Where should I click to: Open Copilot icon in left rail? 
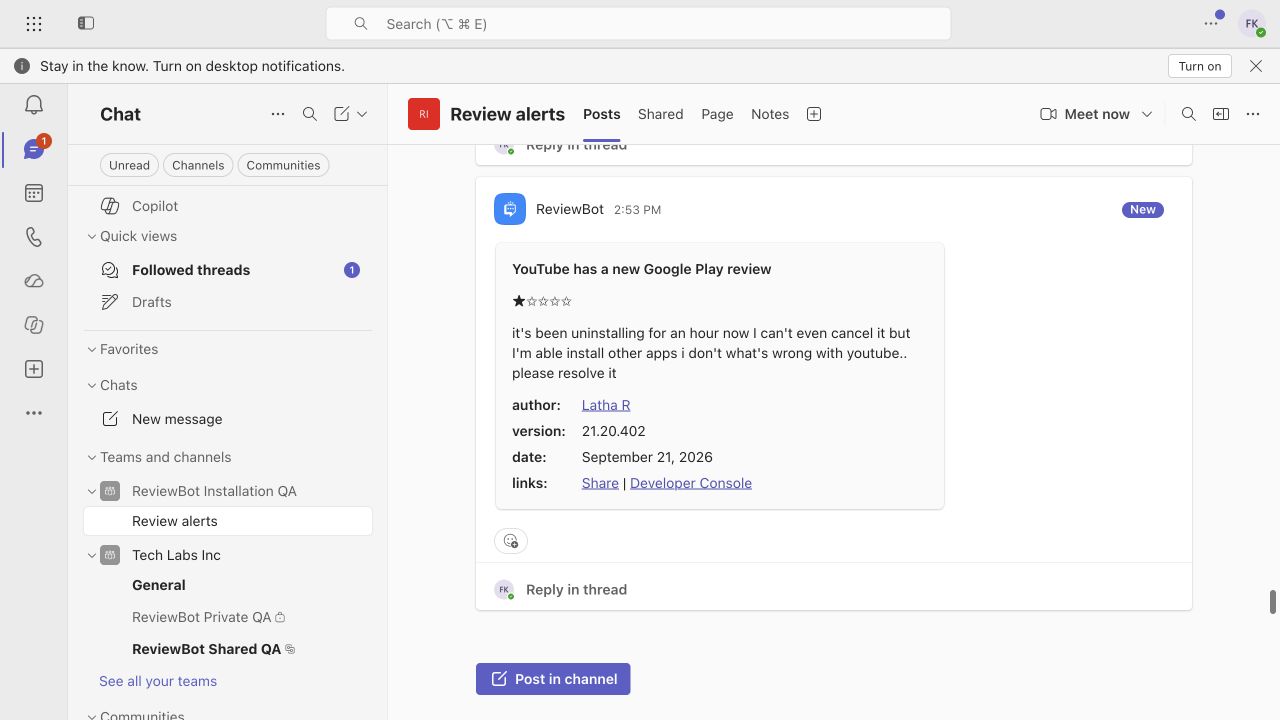tap(34, 325)
